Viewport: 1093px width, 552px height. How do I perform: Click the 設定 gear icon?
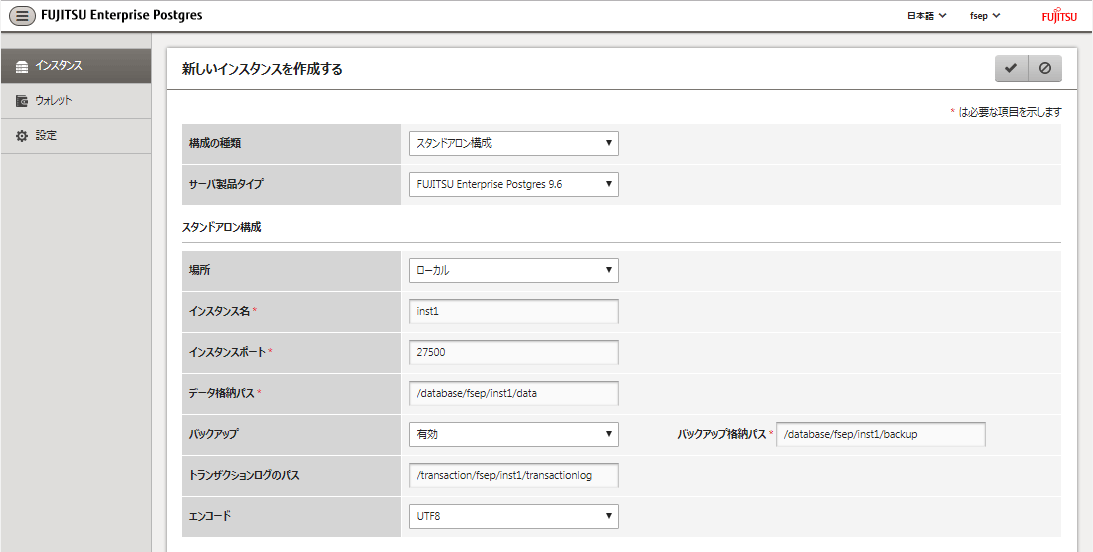click(x=22, y=136)
